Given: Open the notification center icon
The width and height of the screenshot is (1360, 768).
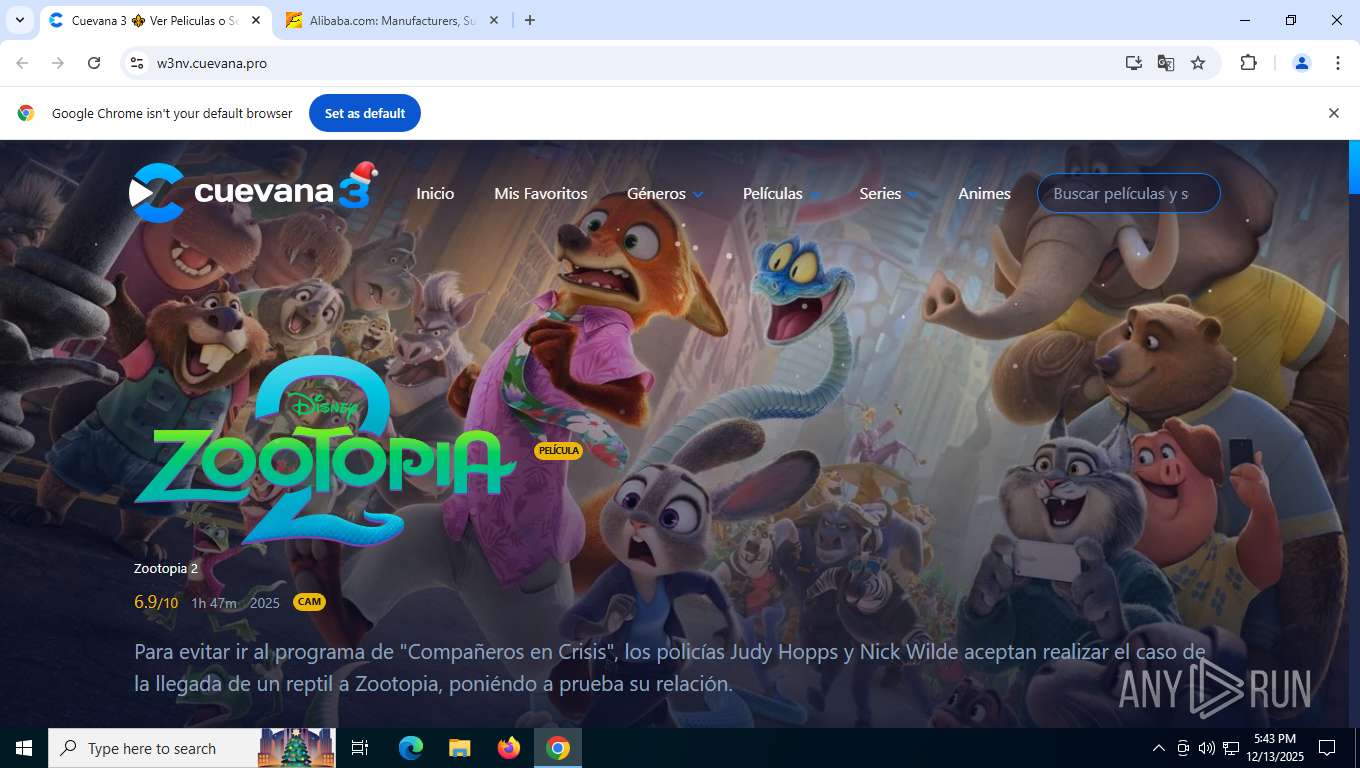Looking at the screenshot, I should pos(1327,748).
